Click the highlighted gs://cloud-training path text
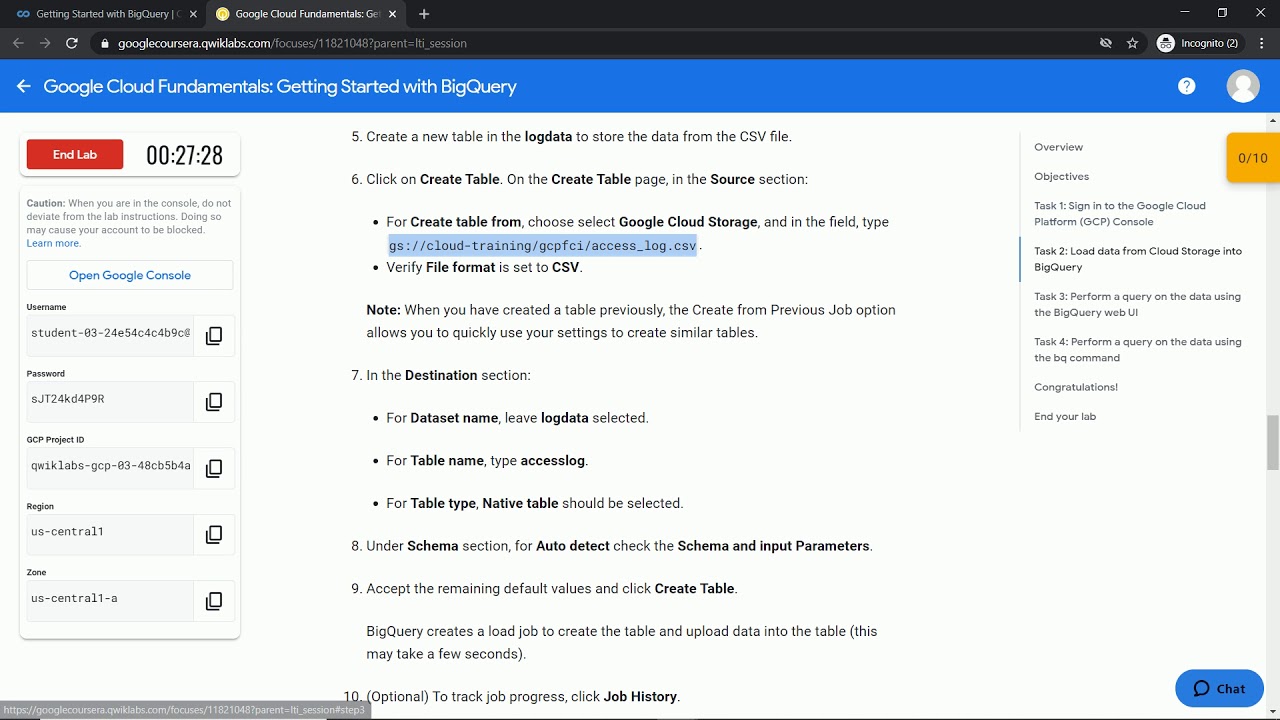The width and height of the screenshot is (1280, 720). (x=542, y=245)
